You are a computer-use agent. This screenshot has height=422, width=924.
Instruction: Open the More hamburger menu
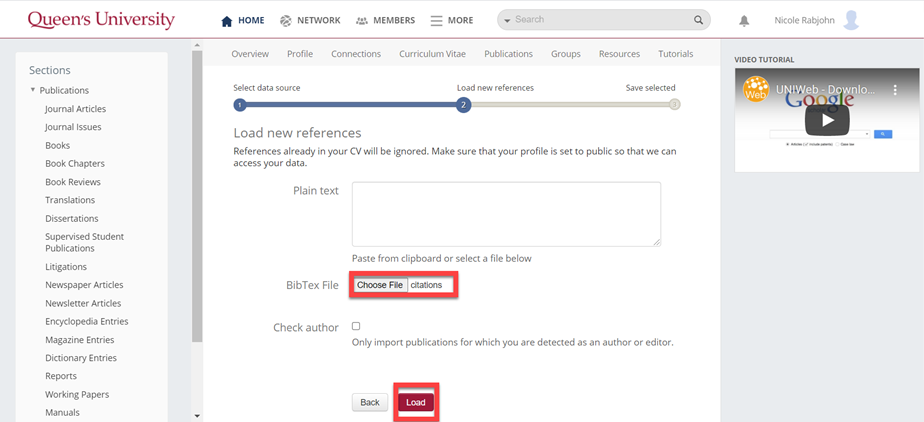pyautogui.click(x=436, y=21)
